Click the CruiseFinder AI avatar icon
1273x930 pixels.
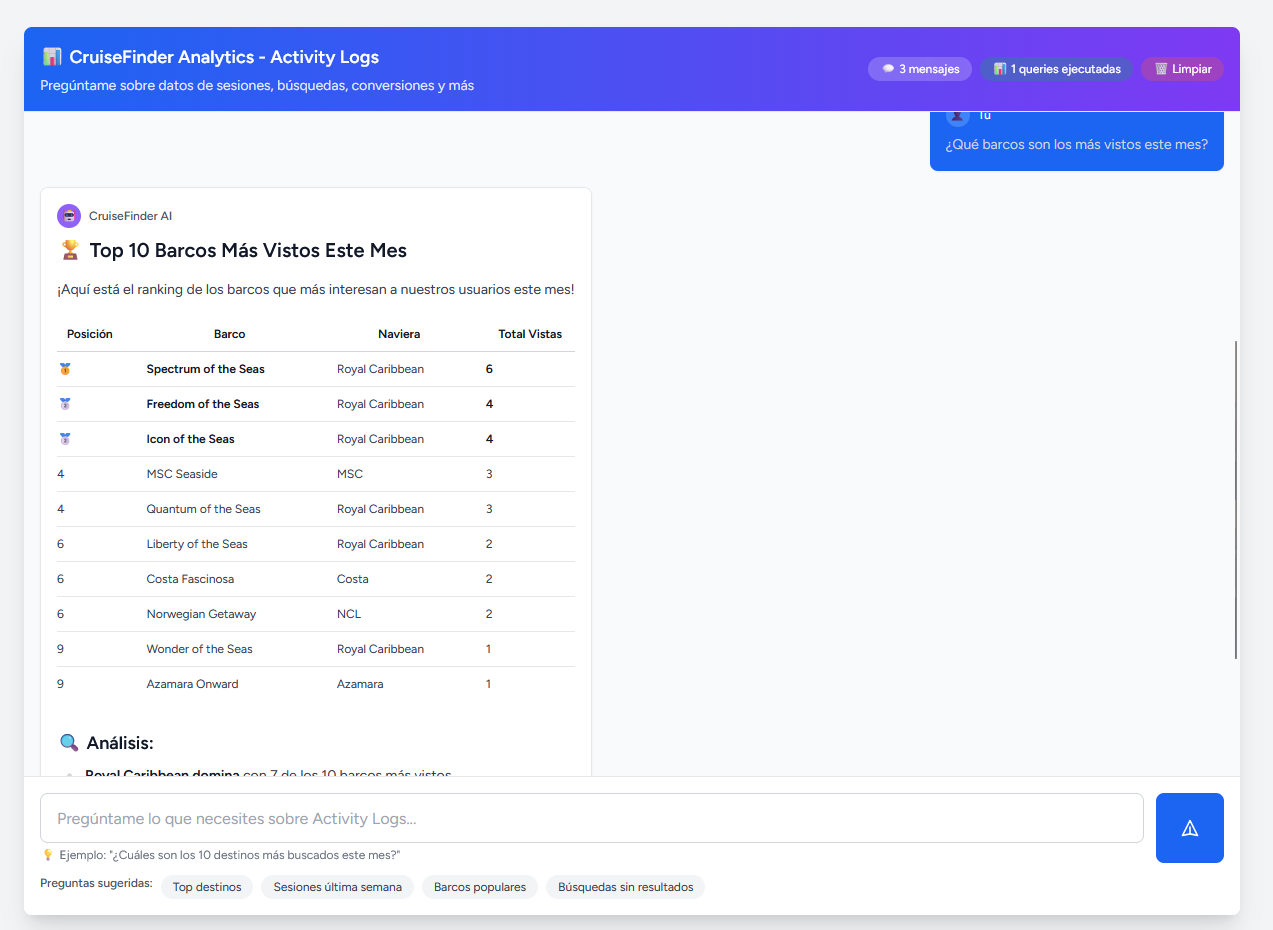68,215
